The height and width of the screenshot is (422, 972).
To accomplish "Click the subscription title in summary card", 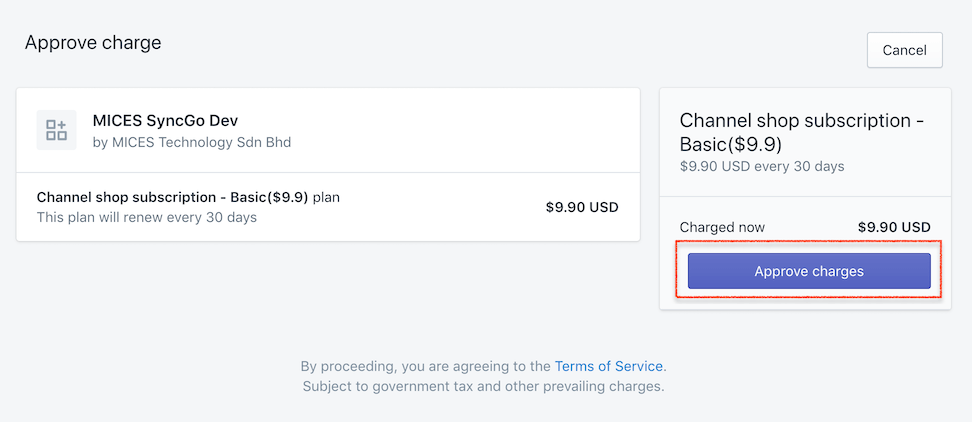I will tap(800, 121).
